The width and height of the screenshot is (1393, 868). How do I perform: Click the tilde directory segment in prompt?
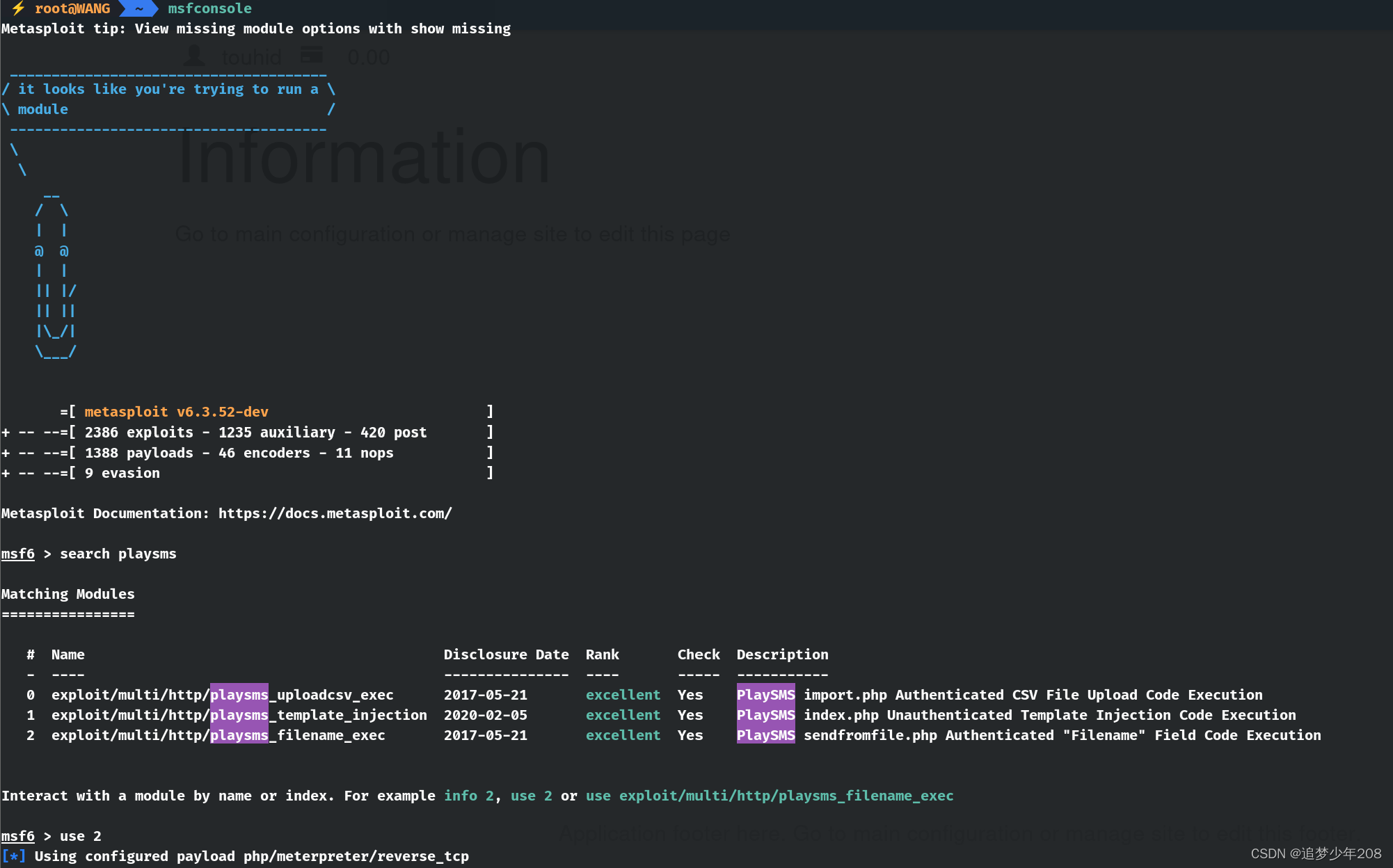point(139,8)
